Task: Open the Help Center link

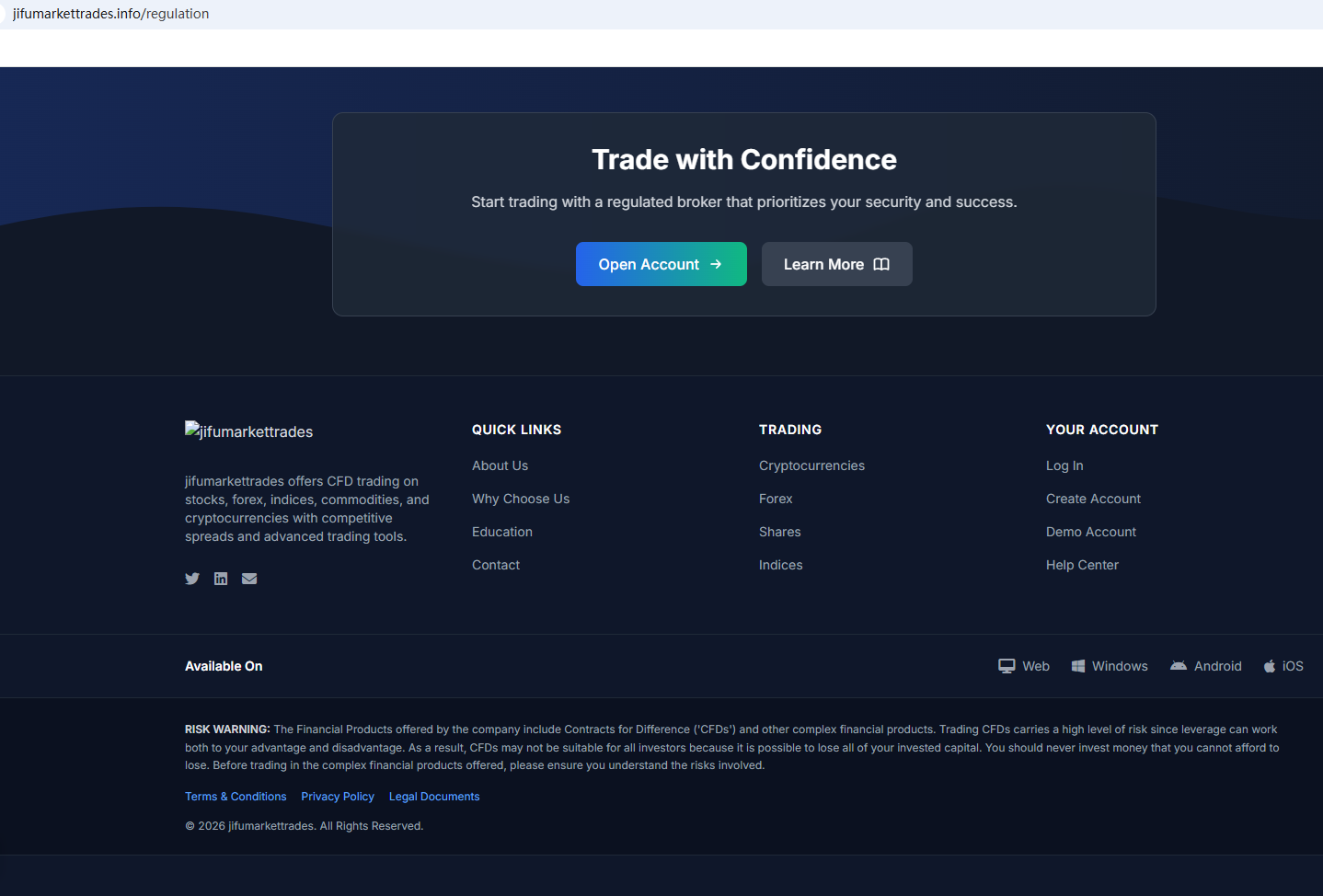Action: (x=1082, y=565)
